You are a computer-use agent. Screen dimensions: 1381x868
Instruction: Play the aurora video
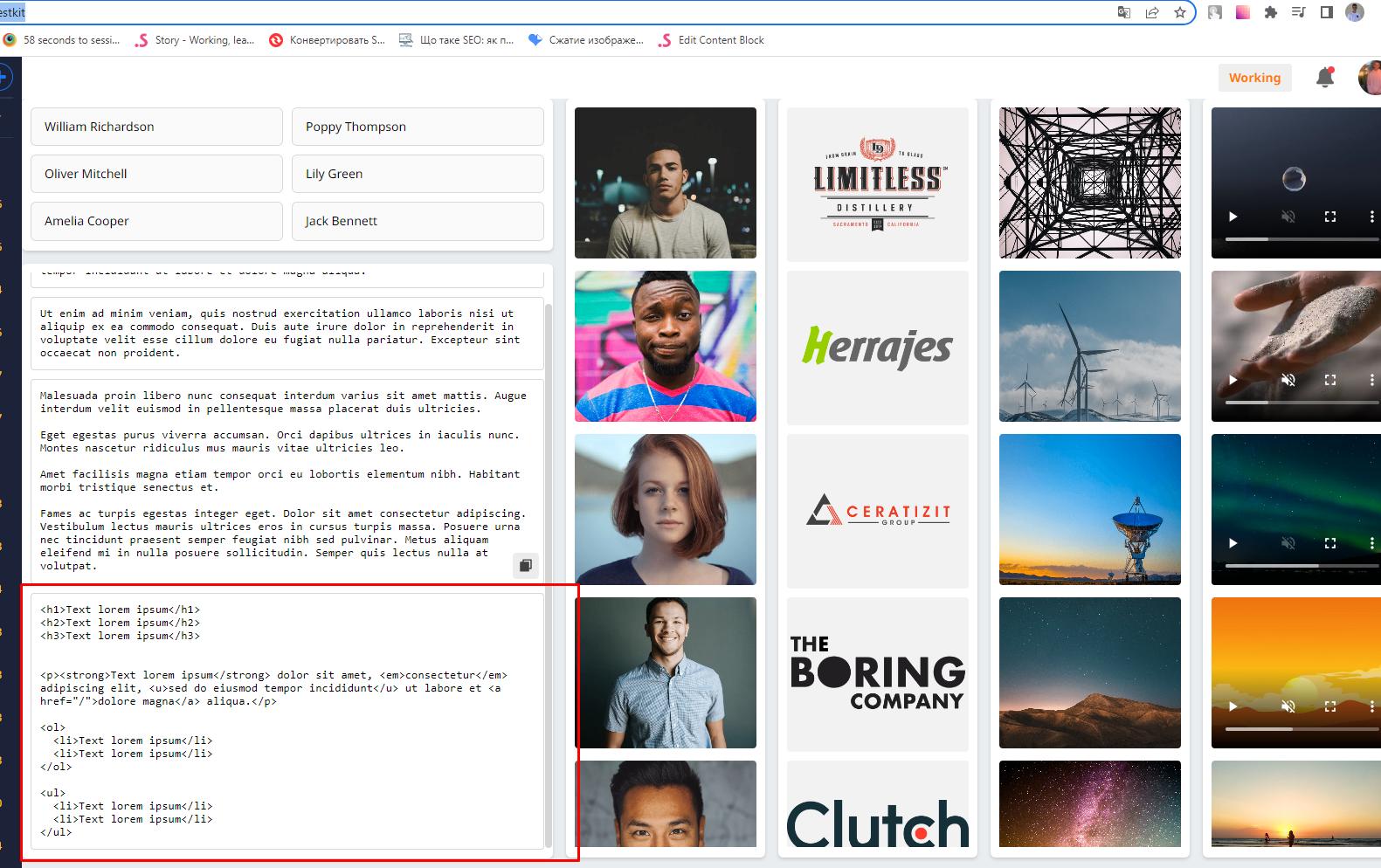(x=1233, y=543)
